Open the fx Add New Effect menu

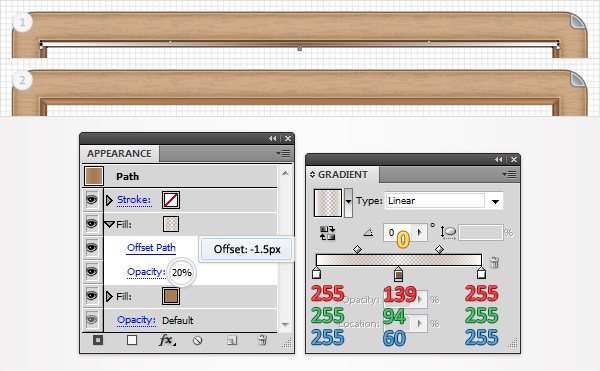pos(167,340)
